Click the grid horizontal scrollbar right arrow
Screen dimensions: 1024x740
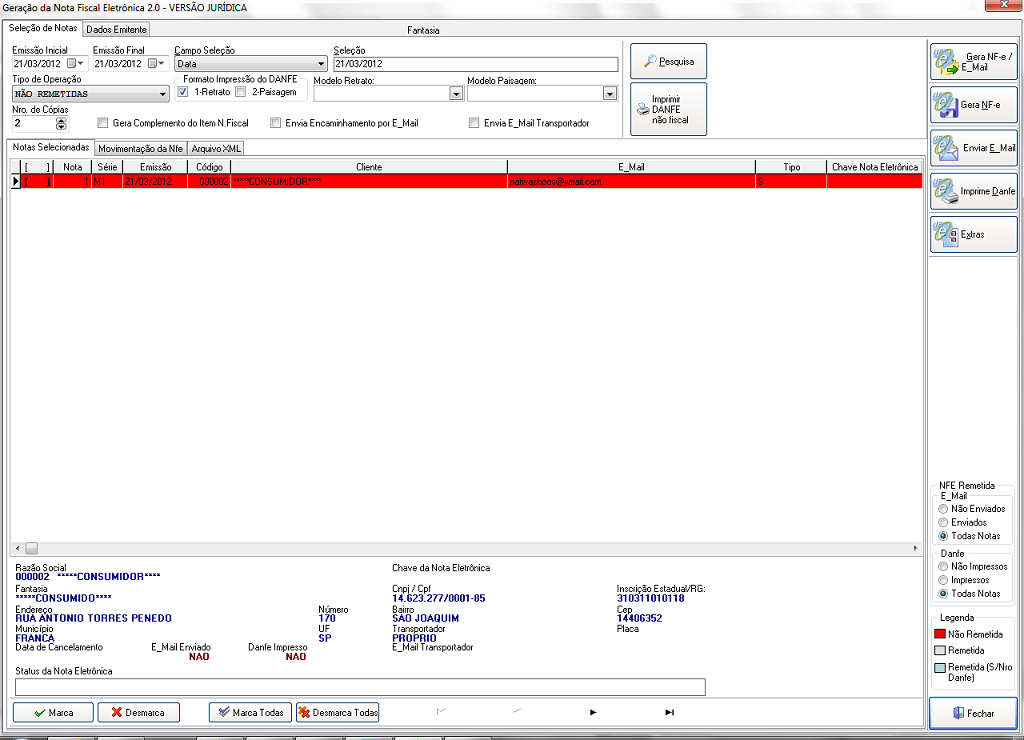(915, 549)
